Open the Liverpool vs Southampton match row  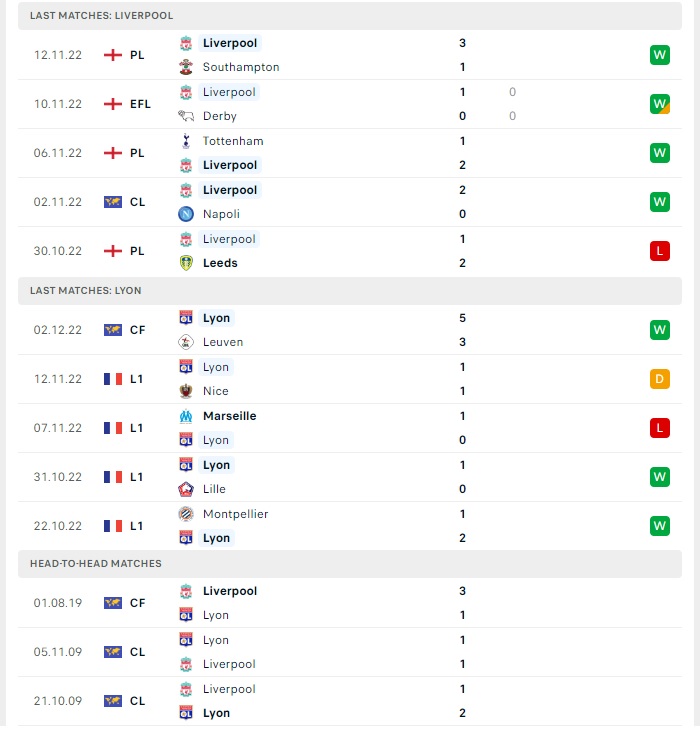click(x=350, y=55)
